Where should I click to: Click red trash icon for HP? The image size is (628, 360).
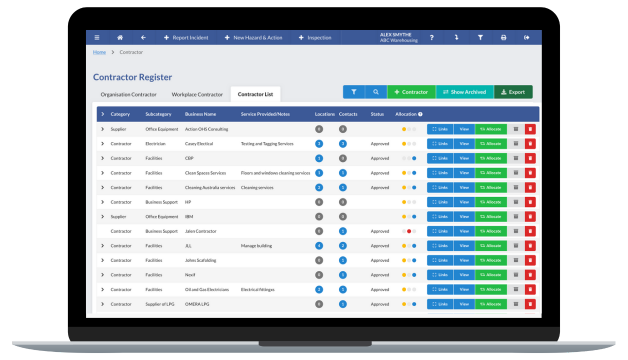coord(530,202)
